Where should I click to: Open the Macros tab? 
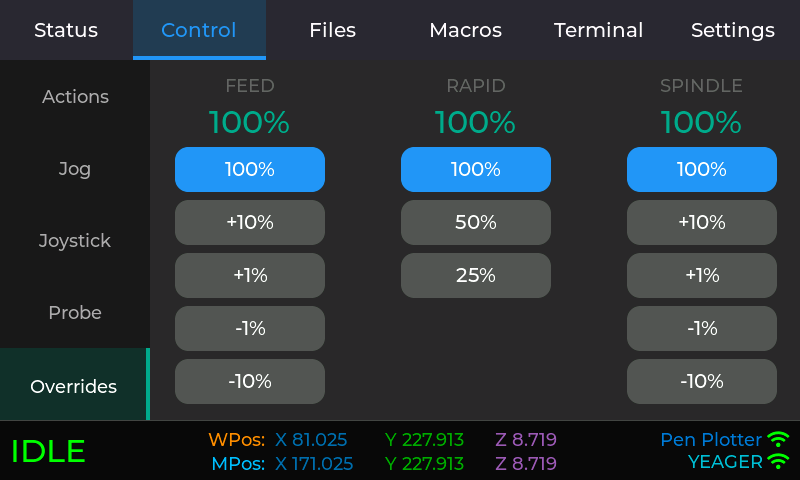(465, 30)
